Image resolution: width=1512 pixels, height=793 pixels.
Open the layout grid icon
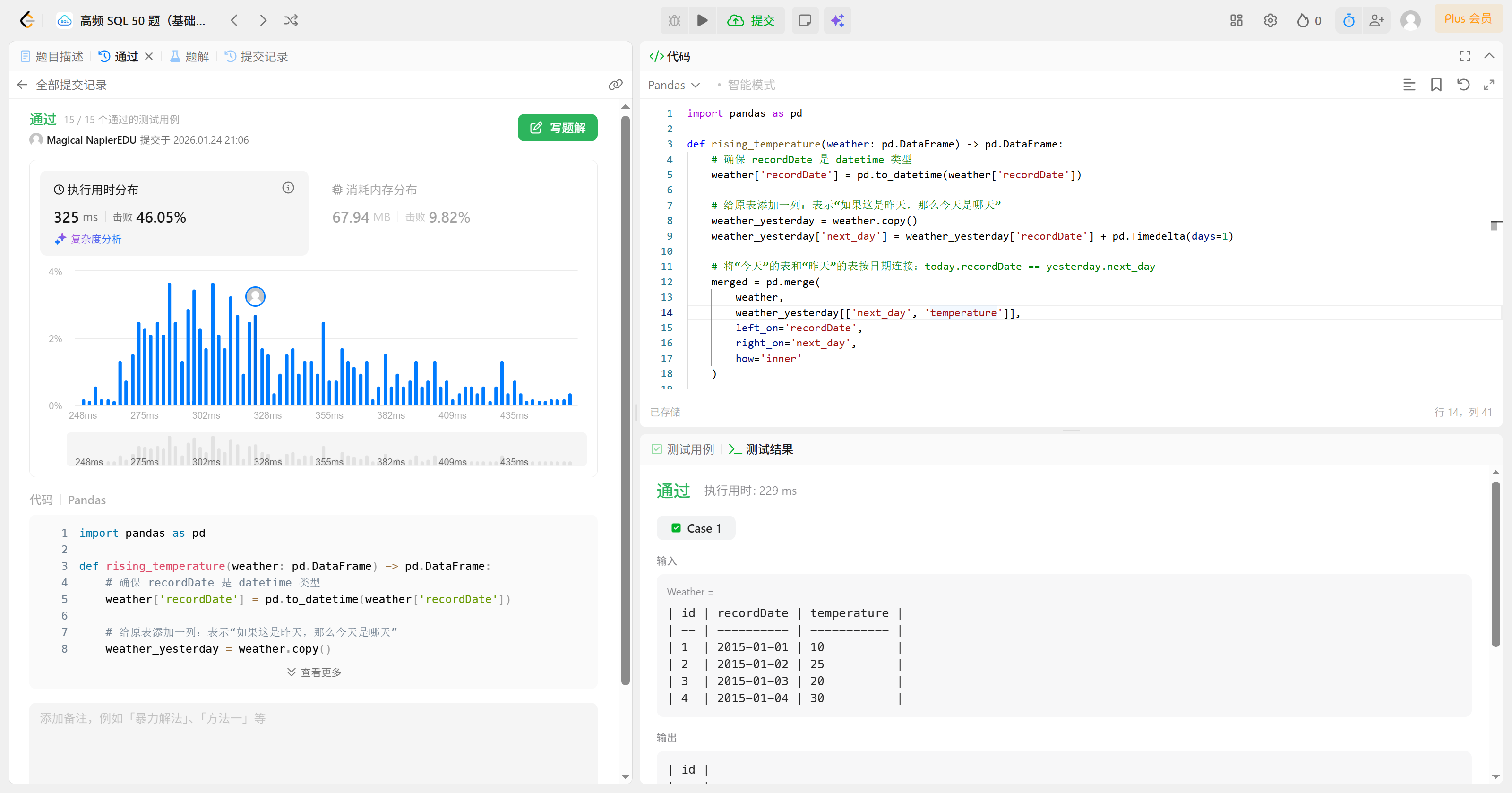1236,20
